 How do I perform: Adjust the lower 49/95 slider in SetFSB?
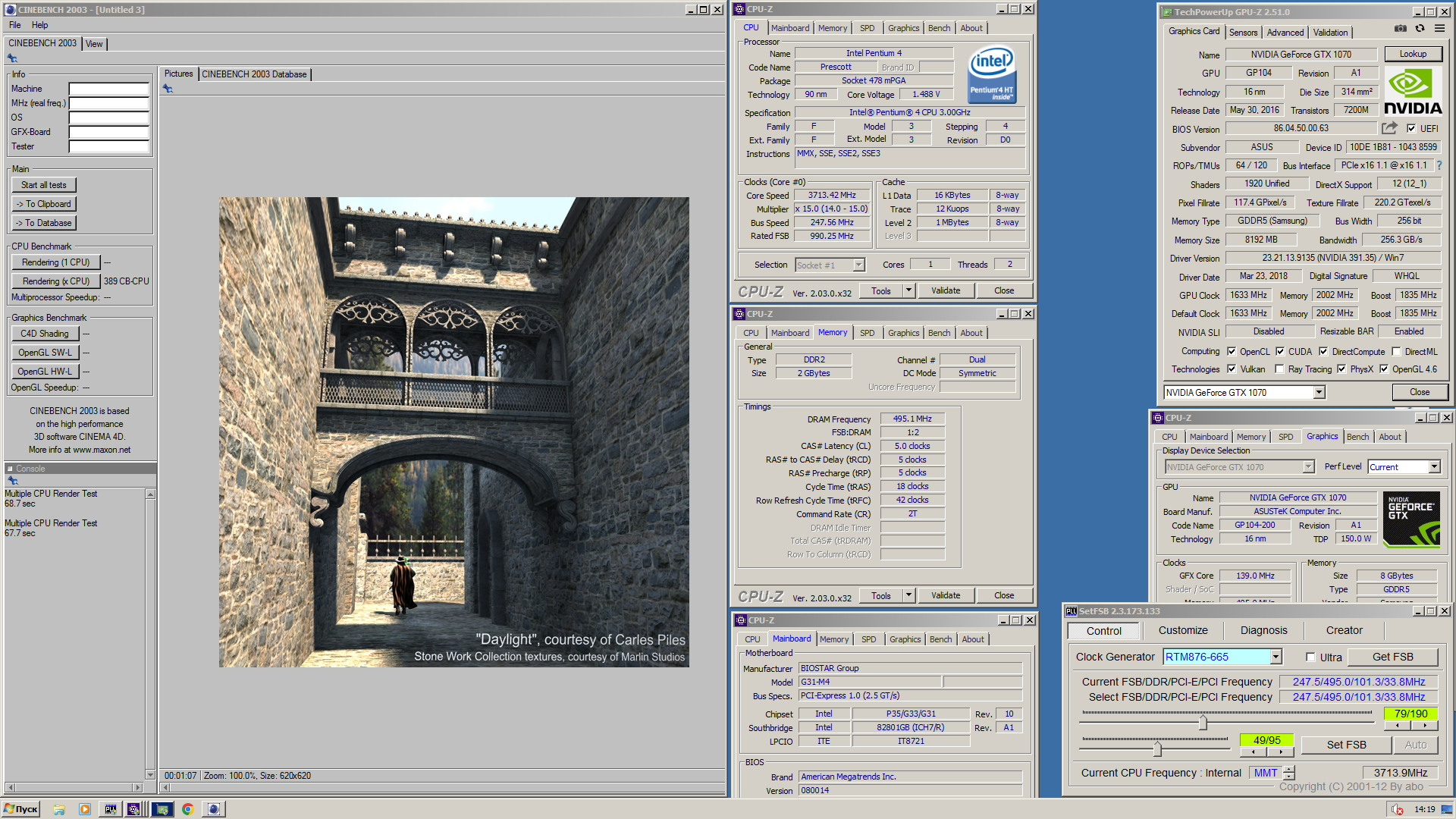(x=1157, y=748)
